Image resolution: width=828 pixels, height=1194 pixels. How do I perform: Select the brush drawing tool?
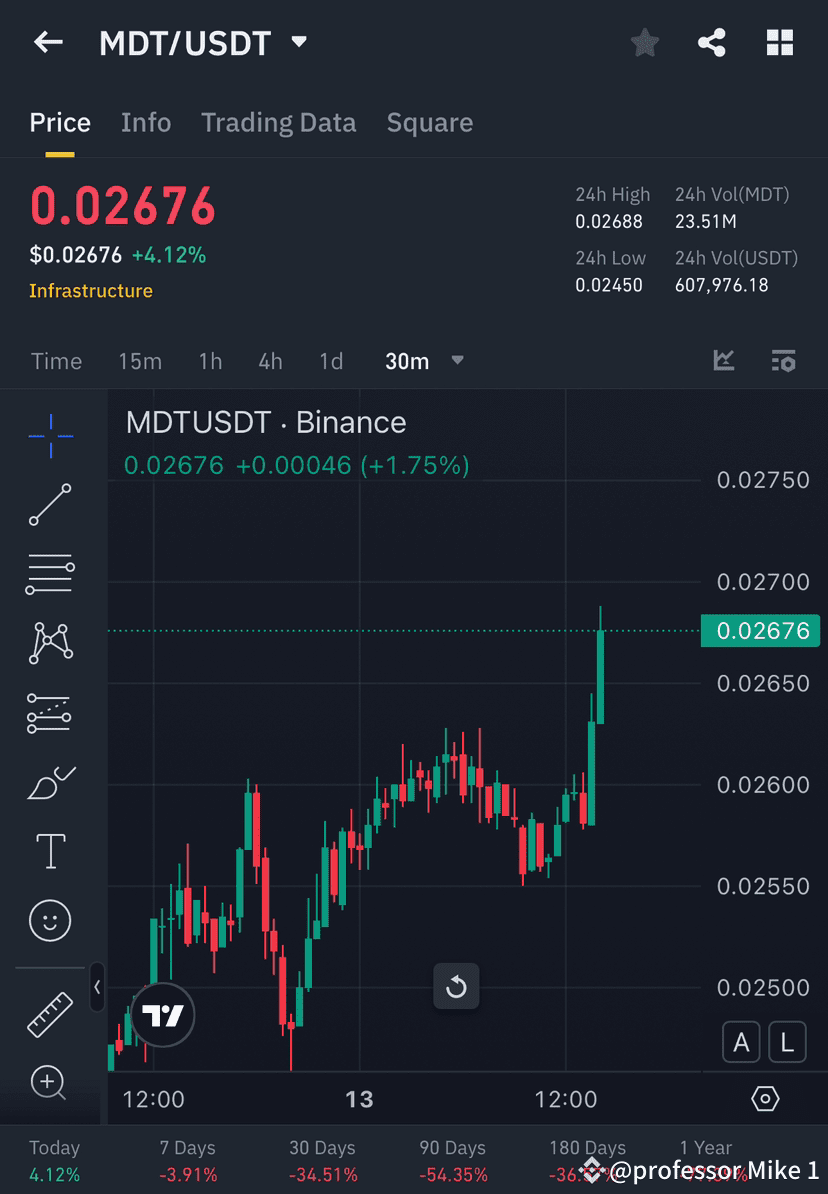[x=50, y=783]
